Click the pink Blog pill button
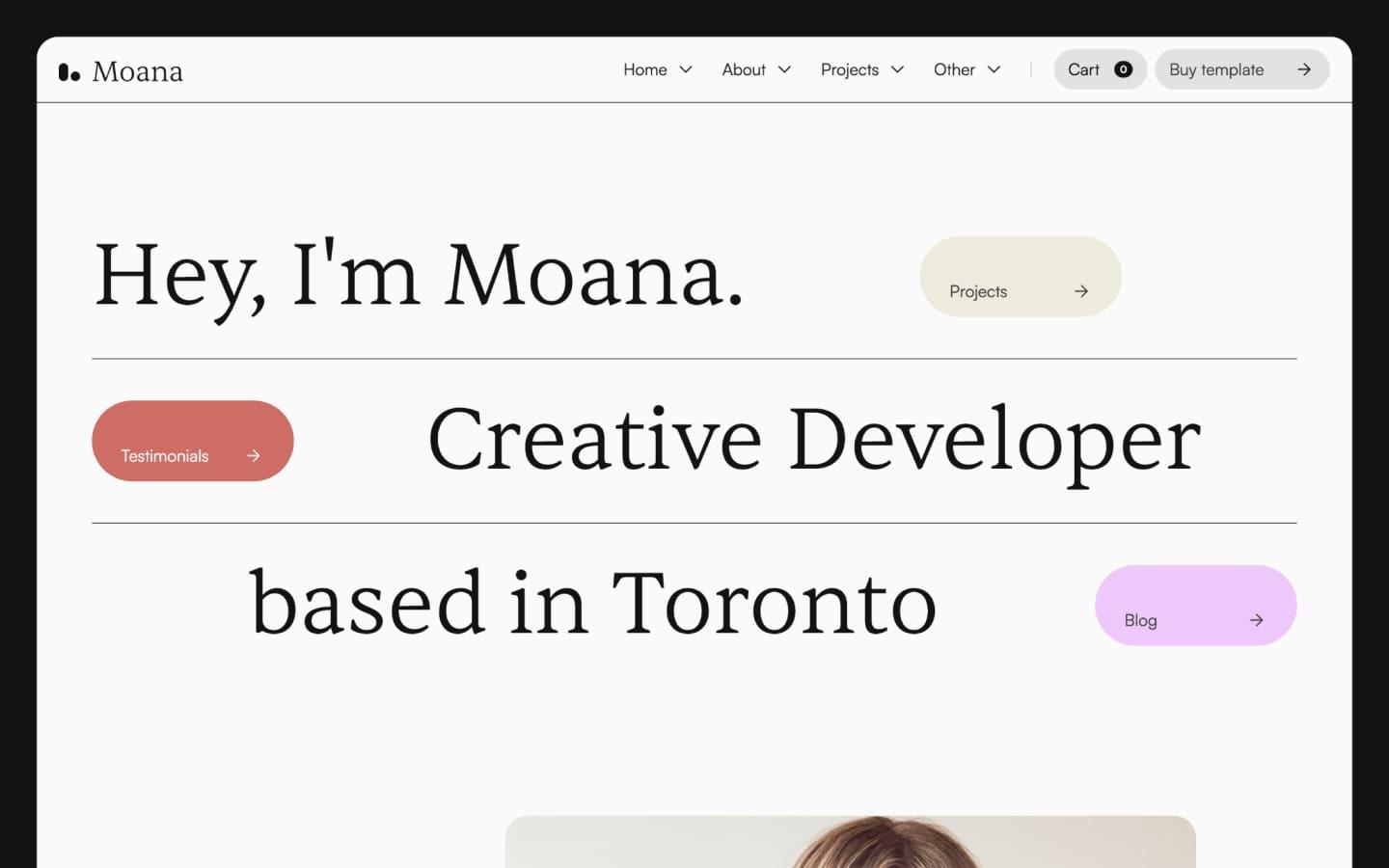Screen dimensions: 1389x868 (x=1195, y=606)
